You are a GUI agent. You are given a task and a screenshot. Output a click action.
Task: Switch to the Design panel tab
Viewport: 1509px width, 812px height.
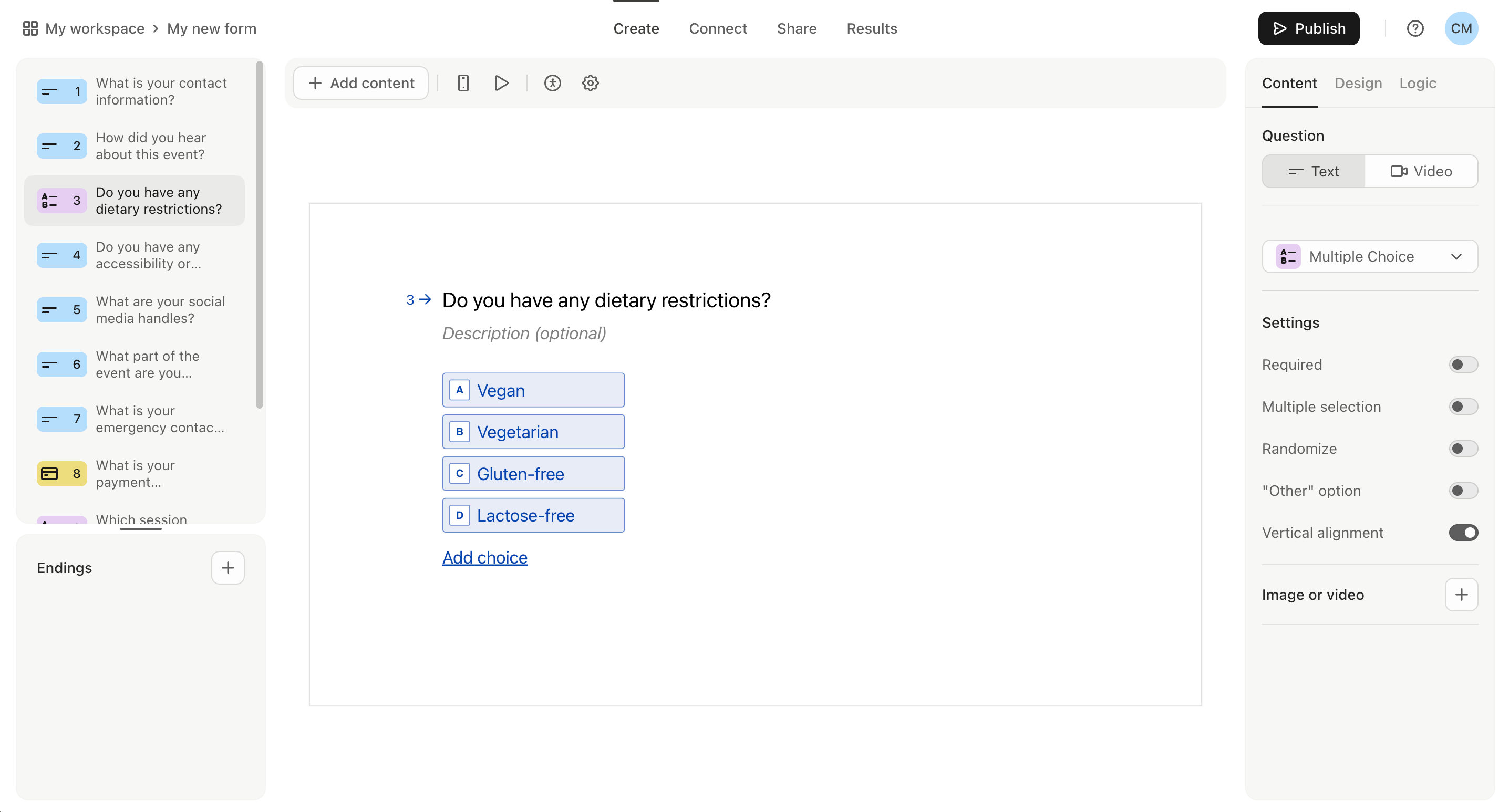1358,83
